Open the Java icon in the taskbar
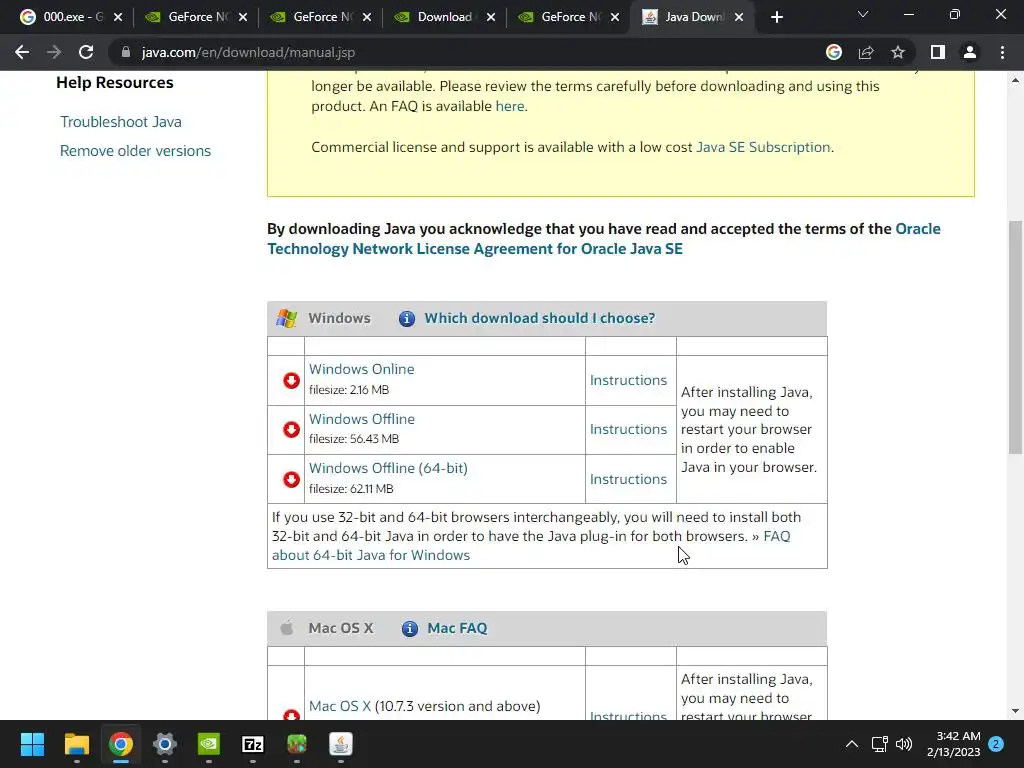Screen dimensions: 1024x768 point(340,744)
